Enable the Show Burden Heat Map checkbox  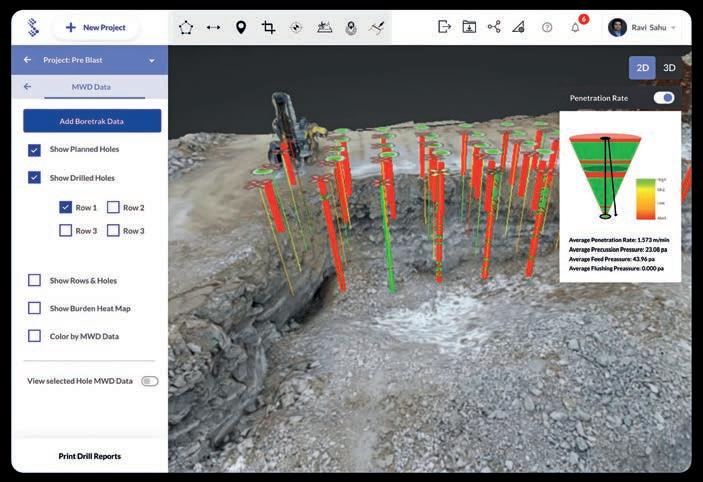(x=35, y=308)
